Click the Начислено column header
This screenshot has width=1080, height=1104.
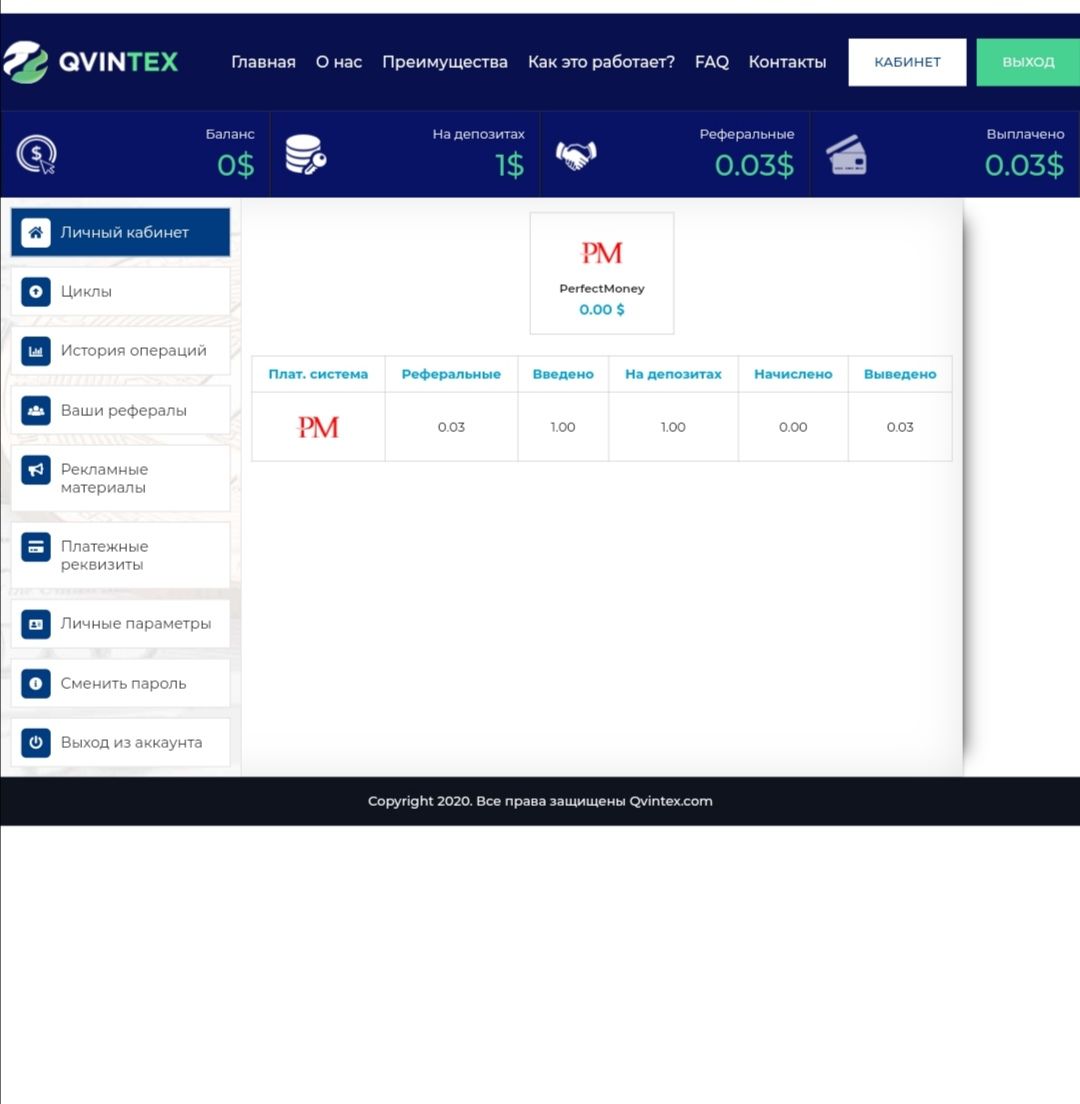[x=793, y=374]
